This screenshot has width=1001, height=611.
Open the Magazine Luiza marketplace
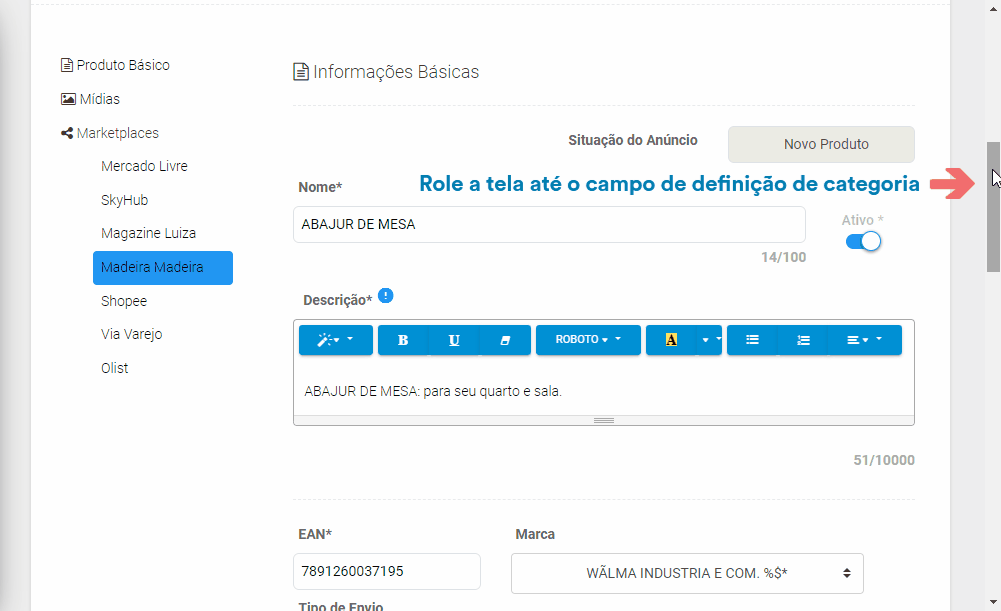tap(148, 233)
